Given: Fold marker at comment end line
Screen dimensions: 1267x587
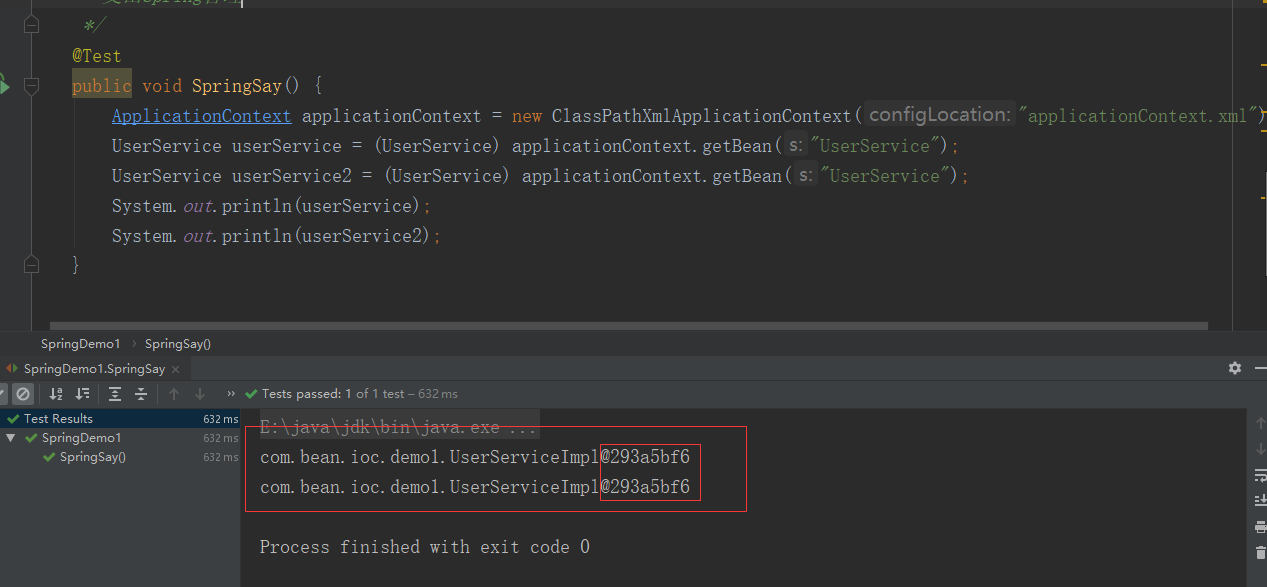Looking at the screenshot, I should point(31,23).
